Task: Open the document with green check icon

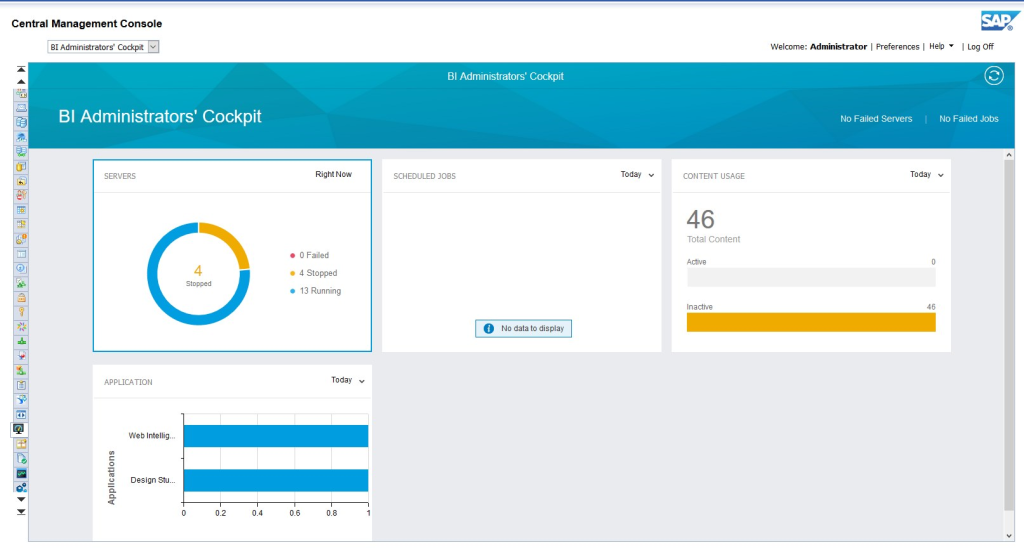Action: pyautogui.click(x=22, y=458)
